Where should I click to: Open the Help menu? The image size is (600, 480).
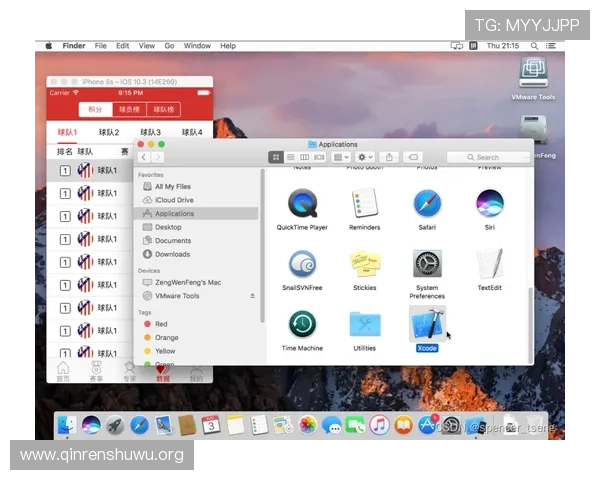point(228,46)
